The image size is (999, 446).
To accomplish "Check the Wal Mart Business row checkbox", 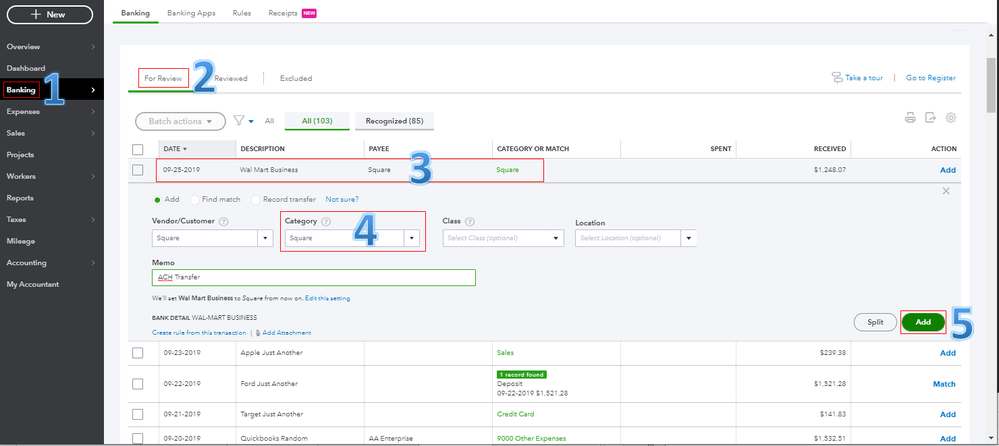I will pyautogui.click(x=138, y=170).
